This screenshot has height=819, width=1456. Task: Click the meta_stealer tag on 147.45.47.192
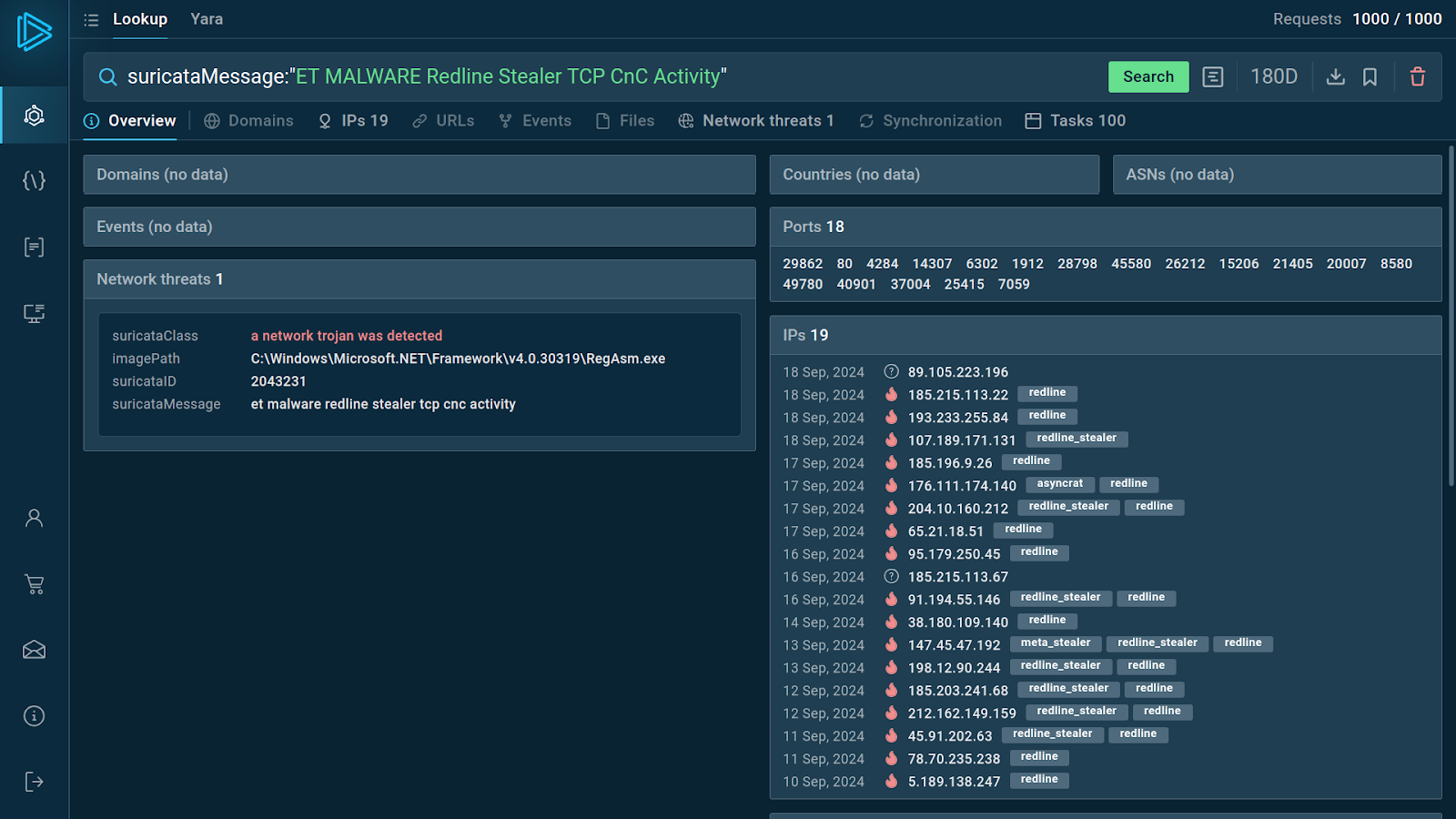(x=1056, y=643)
